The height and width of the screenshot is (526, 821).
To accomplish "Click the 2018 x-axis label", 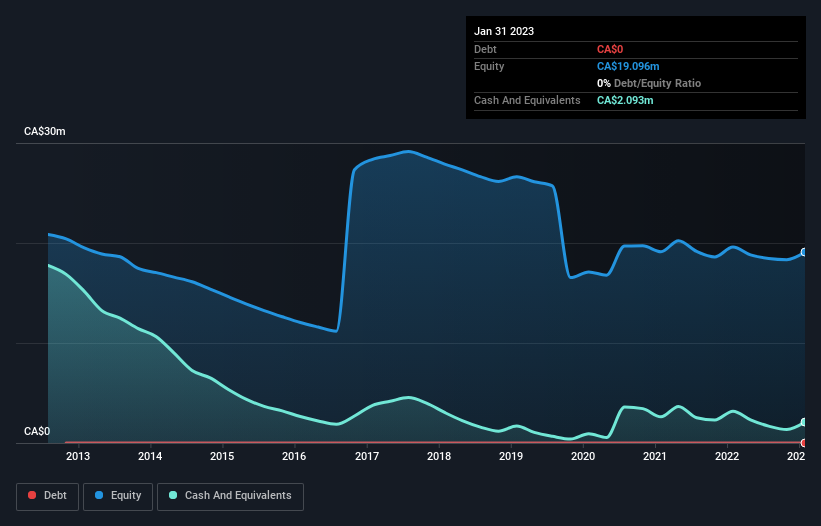I will pos(439,456).
